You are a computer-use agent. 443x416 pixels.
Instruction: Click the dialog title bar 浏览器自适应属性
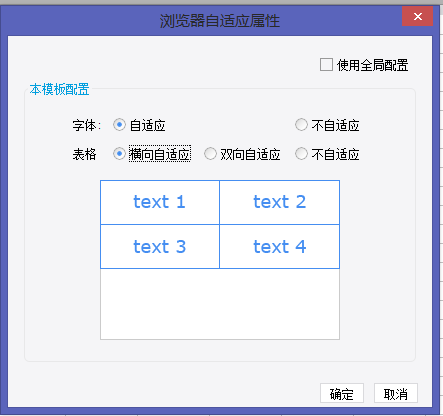point(219,21)
